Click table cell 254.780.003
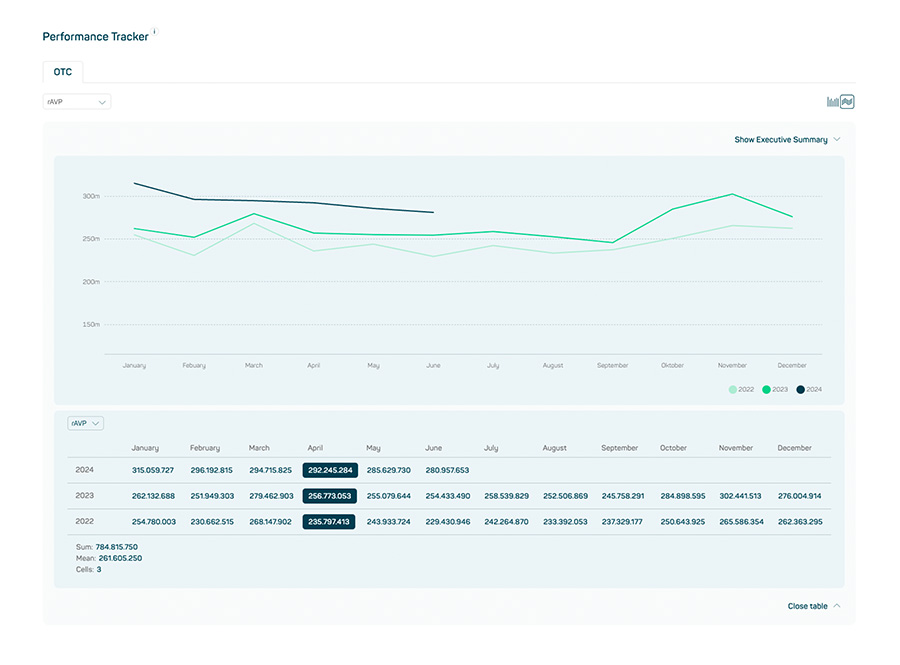Screen dimensions: 900x665 point(154,522)
